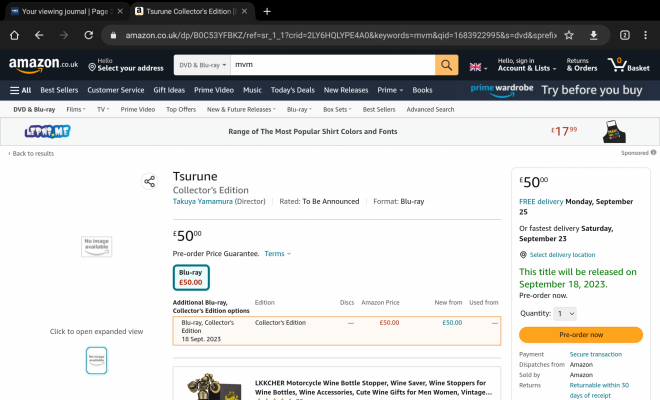The height and width of the screenshot is (400, 660).
Task: Expand the Pre-order Price Guarantee Terms
Action: [277, 253]
